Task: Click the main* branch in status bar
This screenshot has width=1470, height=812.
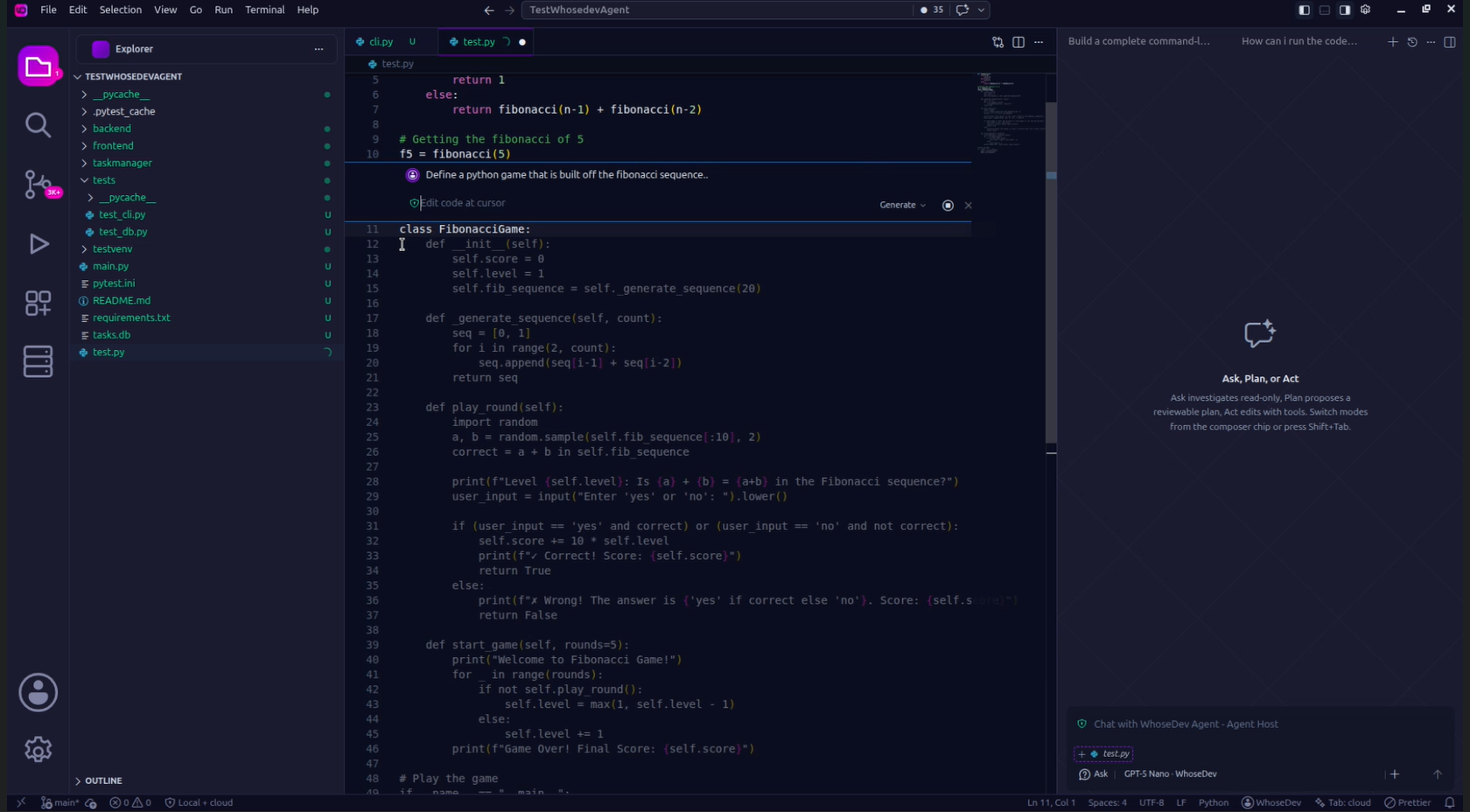Action: coord(60,802)
